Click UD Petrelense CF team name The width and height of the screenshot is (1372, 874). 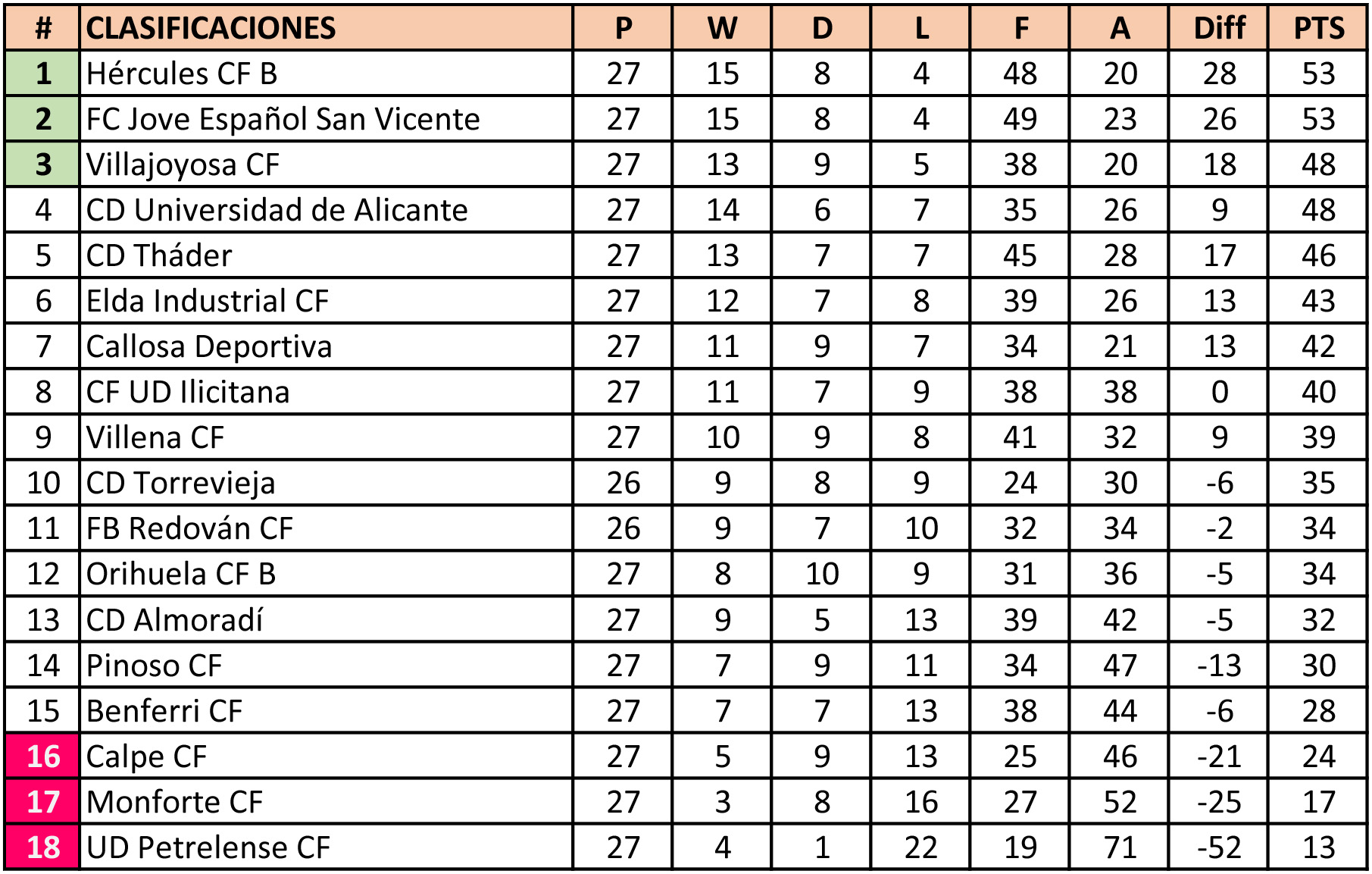(x=208, y=847)
